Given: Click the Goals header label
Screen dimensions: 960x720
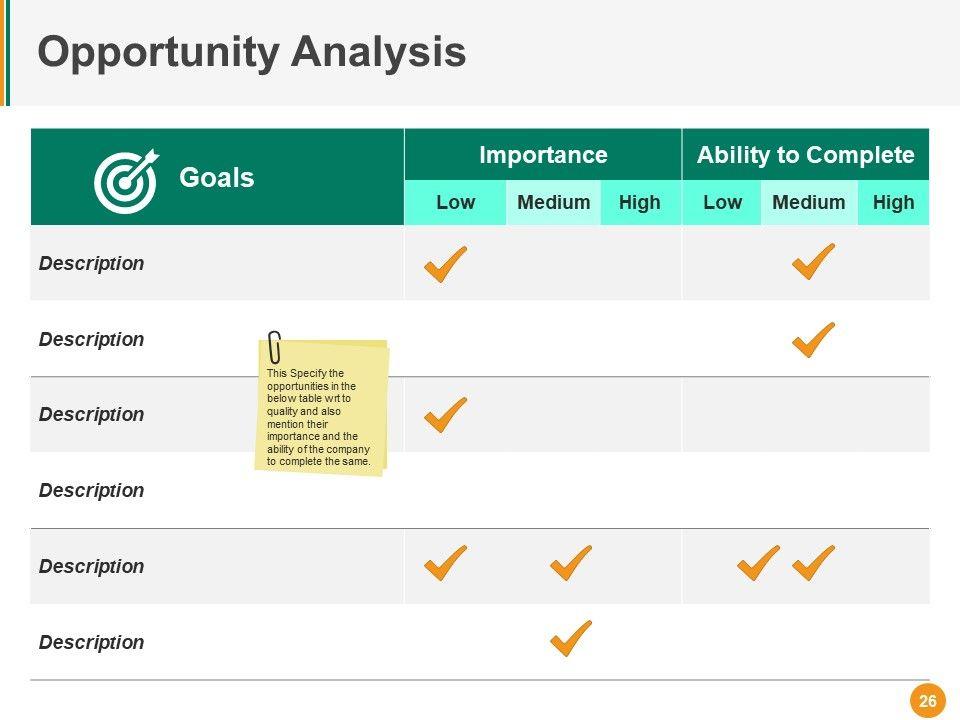Looking at the screenshot, I should coord(217,178).
